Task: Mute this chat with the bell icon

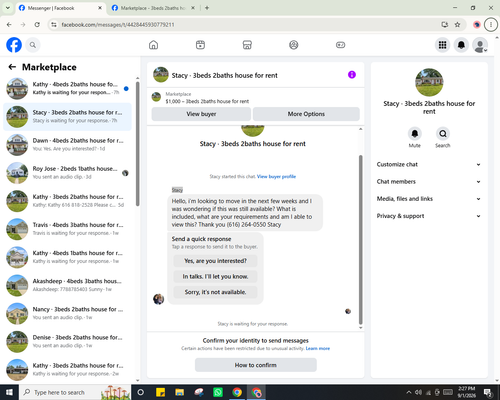Action: [414, 134]
